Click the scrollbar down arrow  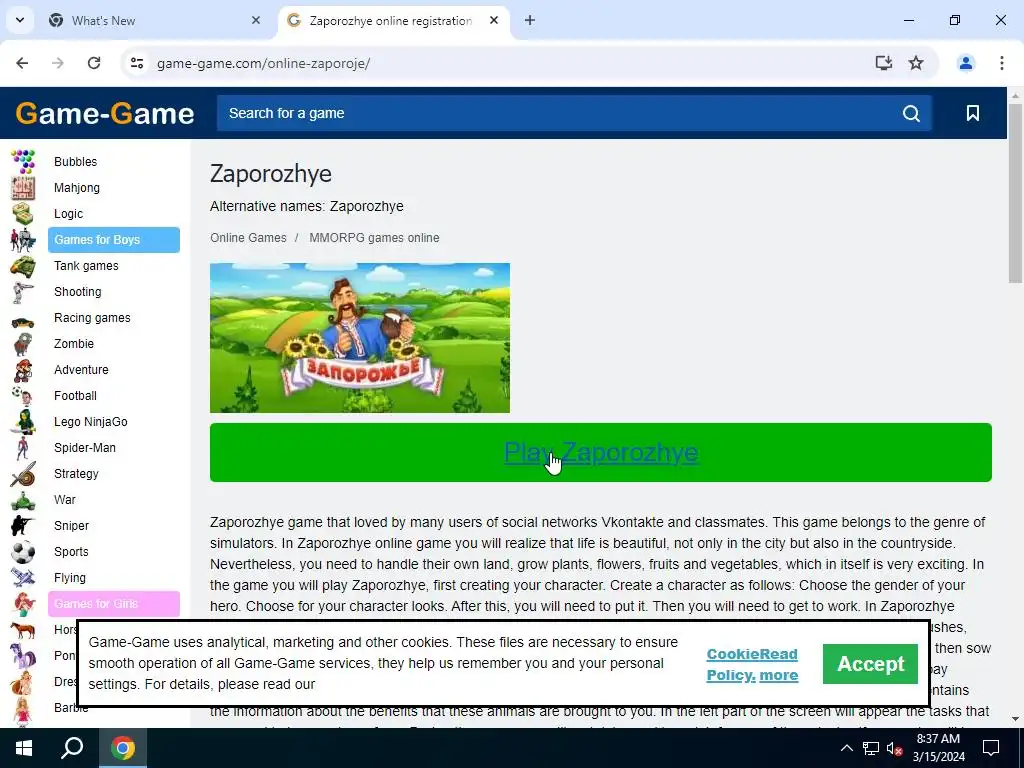pos(1015,719)
